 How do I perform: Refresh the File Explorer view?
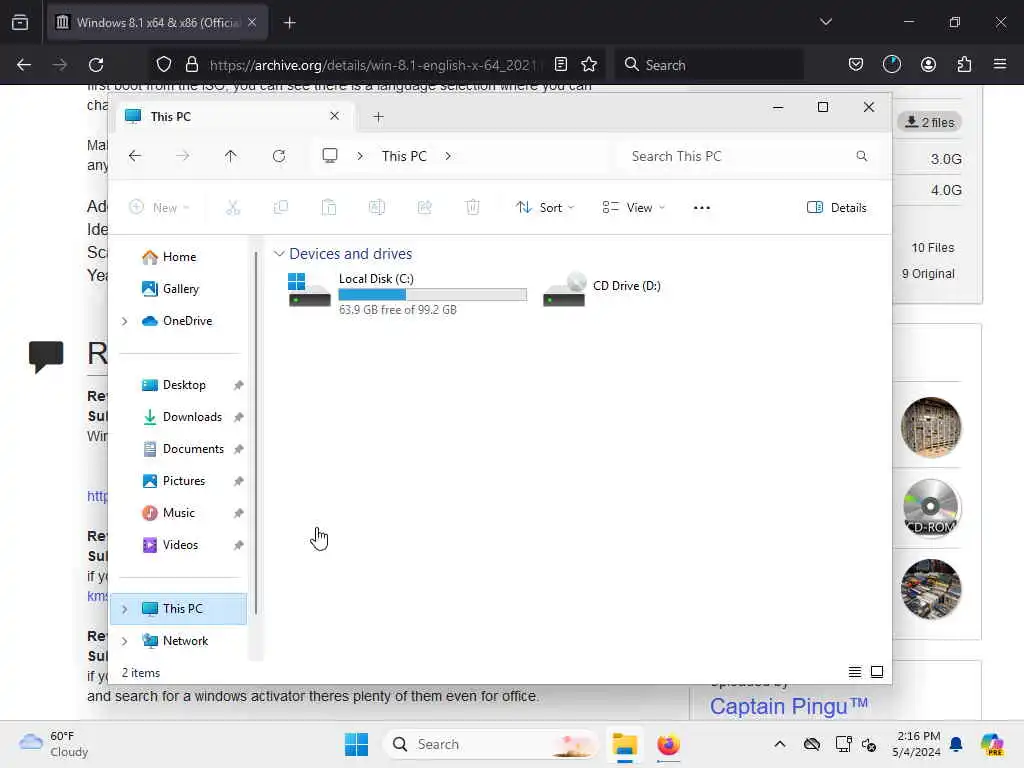pyautogui.click(x=279, y=156)
